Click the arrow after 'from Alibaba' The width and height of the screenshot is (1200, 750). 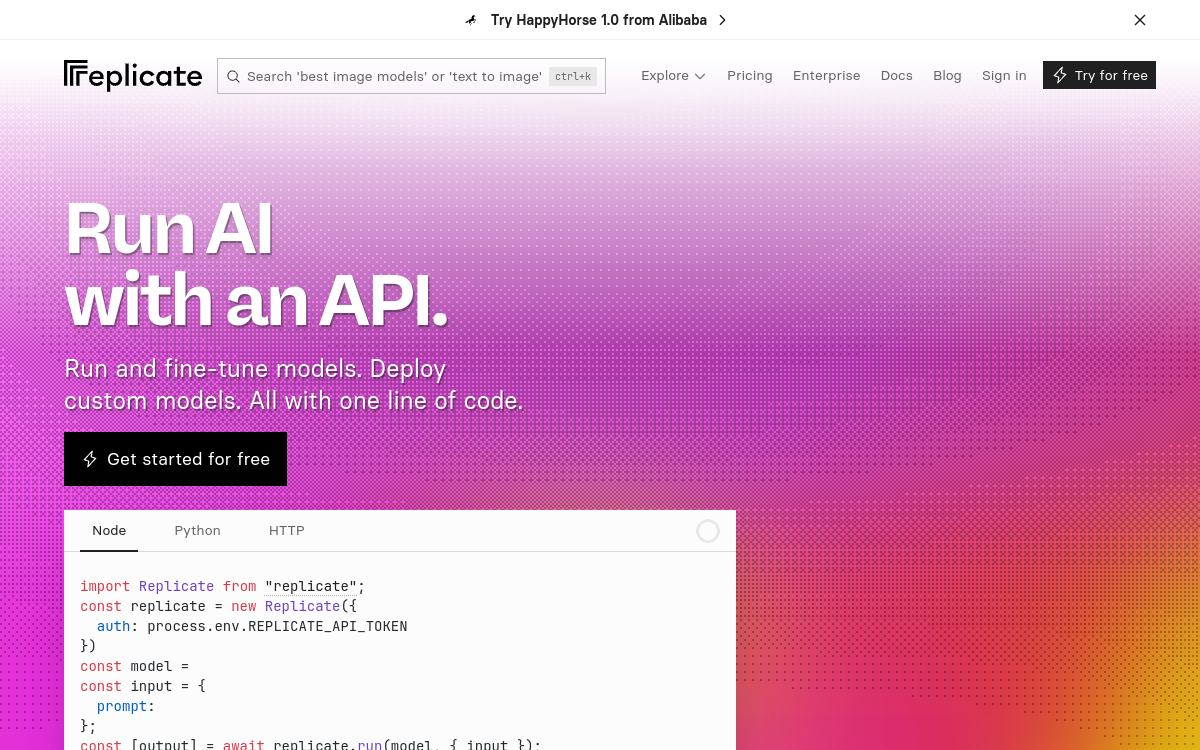click(x=723, y=20)
